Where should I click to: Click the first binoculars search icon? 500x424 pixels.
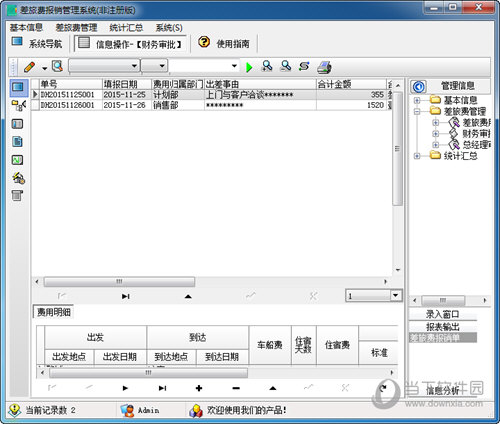pyautogui.click(x=267, y=66)
